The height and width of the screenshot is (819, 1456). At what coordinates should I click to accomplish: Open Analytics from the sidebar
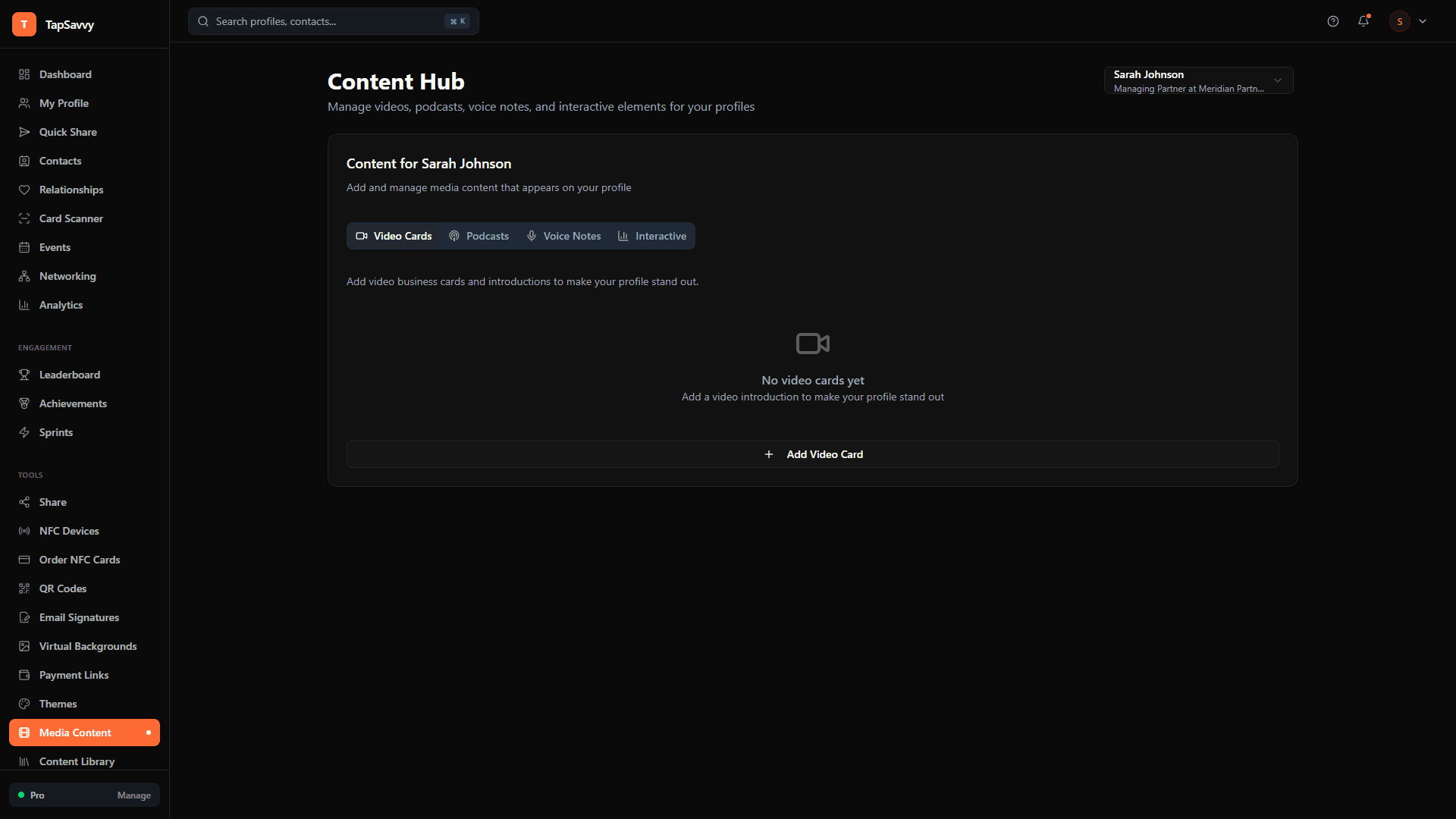tap(61, 305)
